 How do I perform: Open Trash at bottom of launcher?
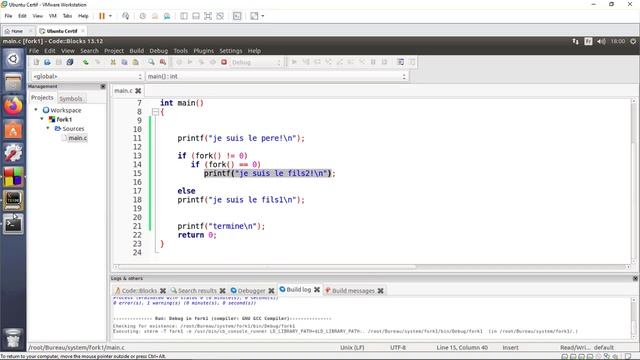13,338
